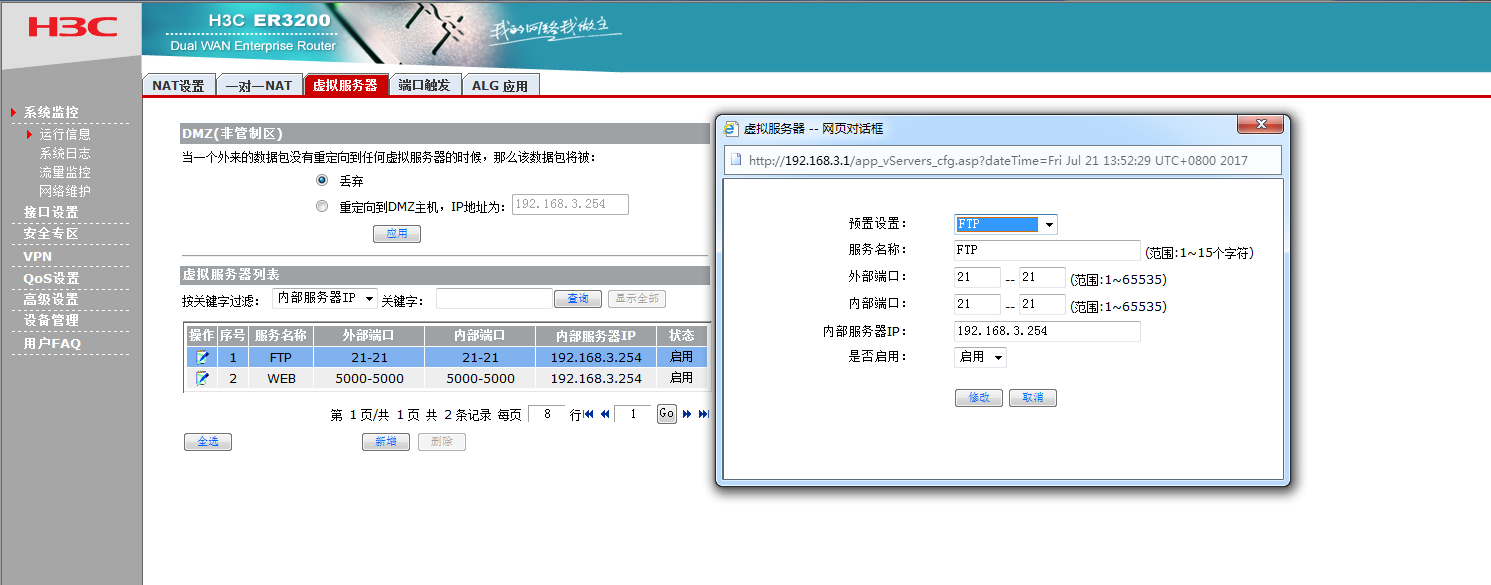Viewport: 1491px width, 585px height.
Task: Click the 取消 button in the dialog
Action: pyautogui.click(x=1033, y=398)
